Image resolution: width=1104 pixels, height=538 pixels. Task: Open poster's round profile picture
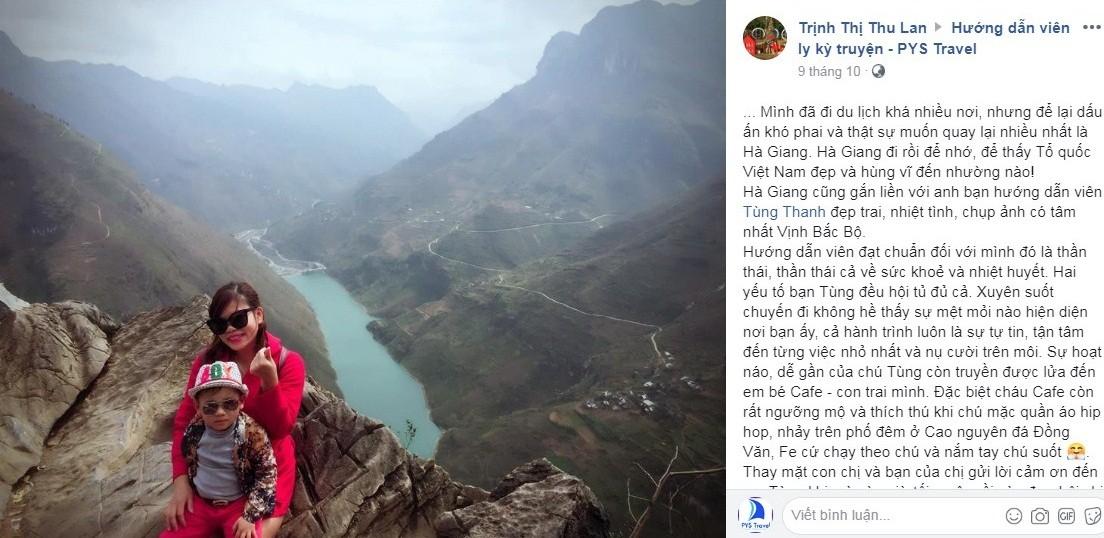tap(765, 37)
